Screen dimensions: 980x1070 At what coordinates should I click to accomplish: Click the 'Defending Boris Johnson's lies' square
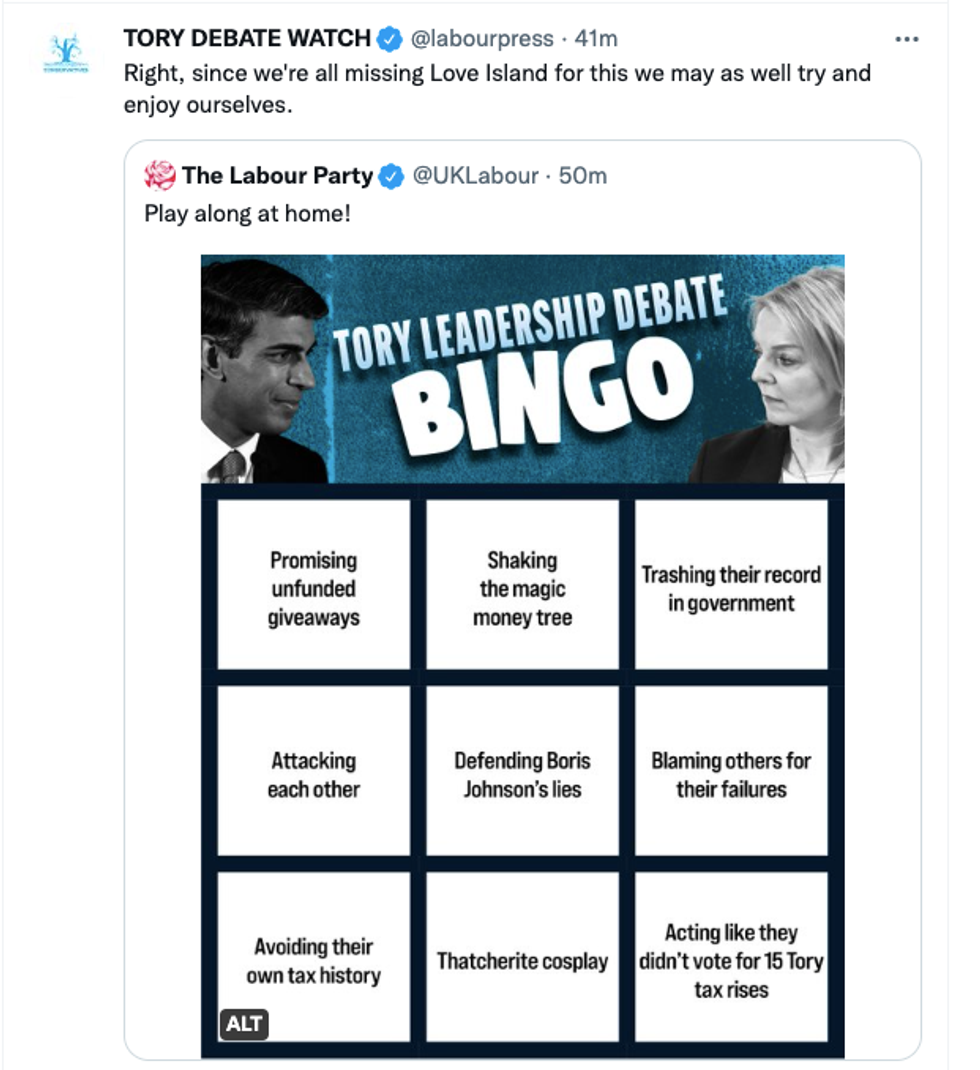tap(522, 775)
